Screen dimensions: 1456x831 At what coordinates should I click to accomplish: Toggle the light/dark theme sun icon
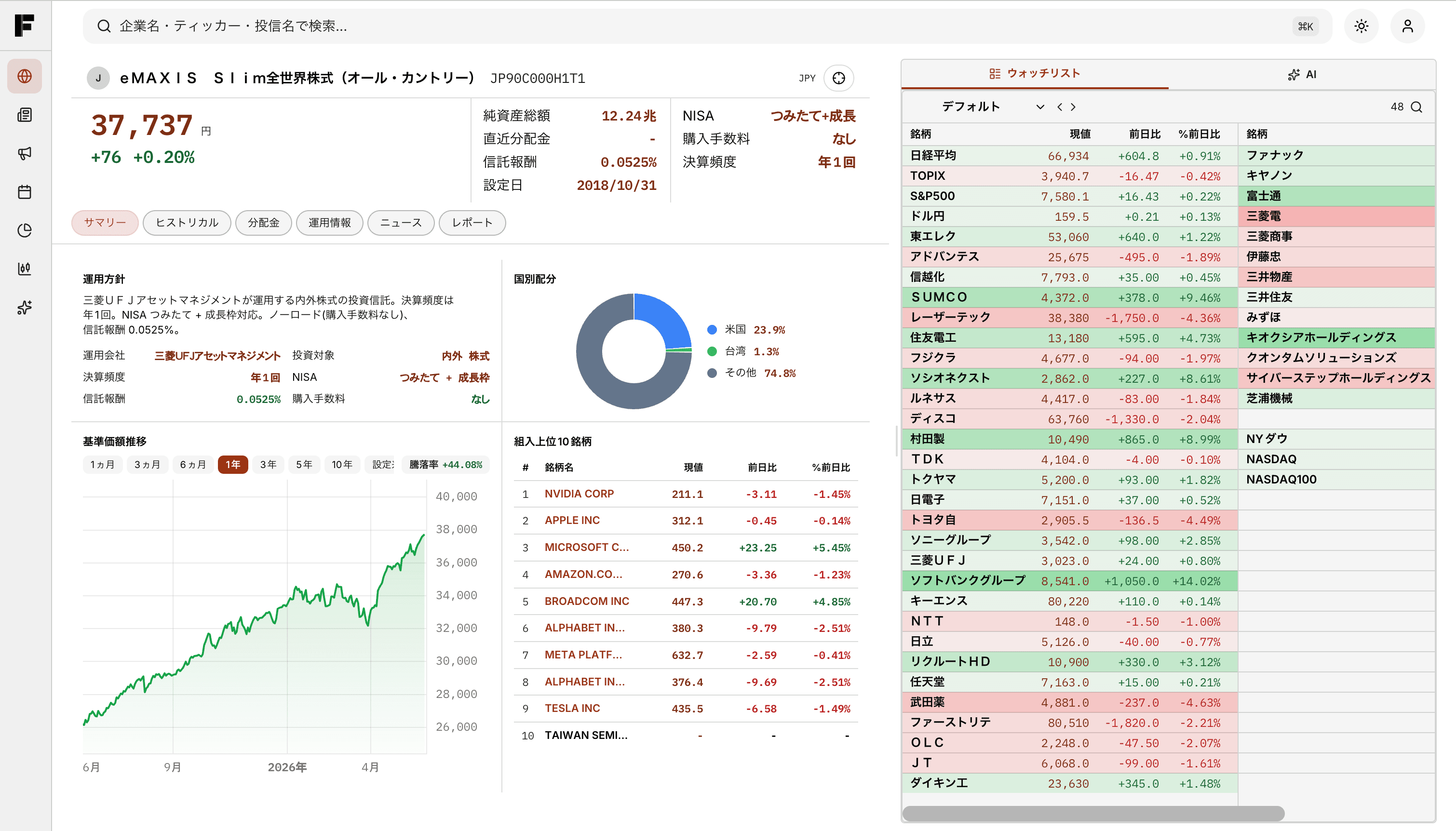[1361, 26]
